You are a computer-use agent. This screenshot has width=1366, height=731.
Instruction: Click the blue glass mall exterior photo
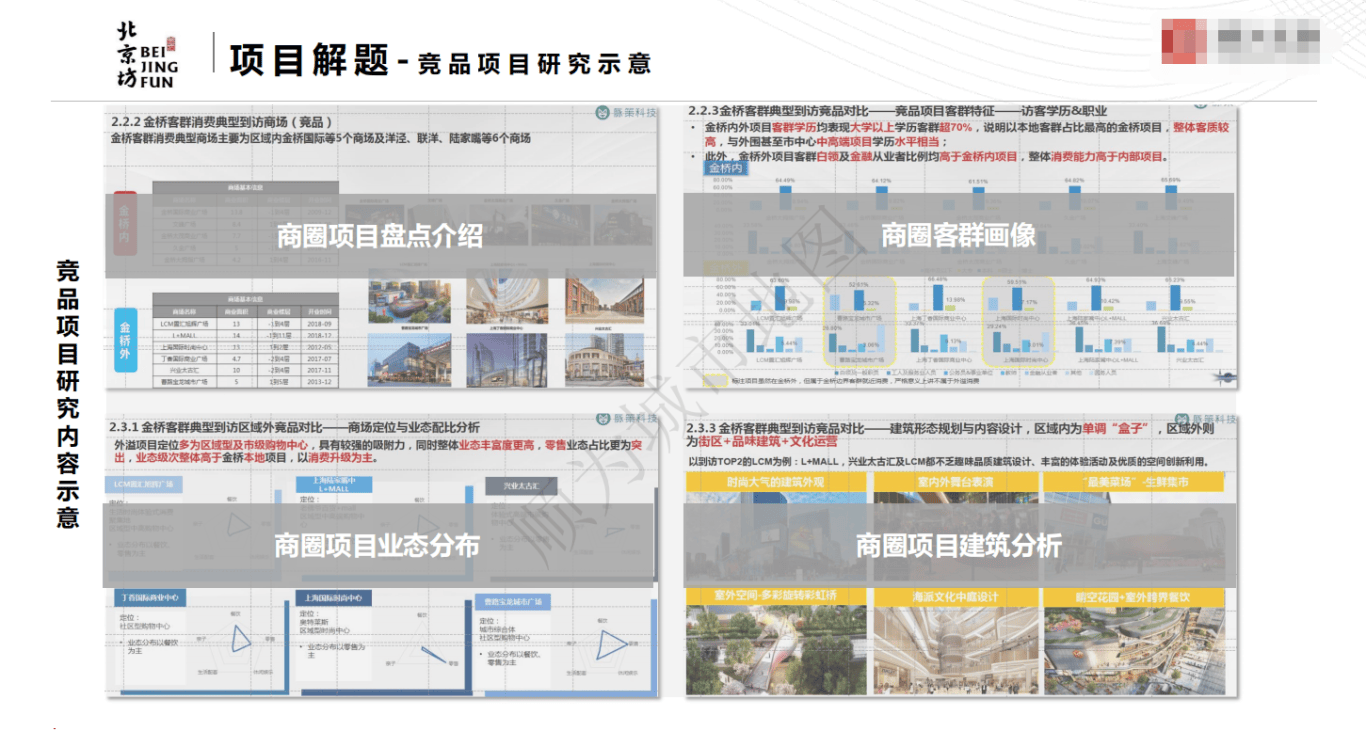coord(409,359)
